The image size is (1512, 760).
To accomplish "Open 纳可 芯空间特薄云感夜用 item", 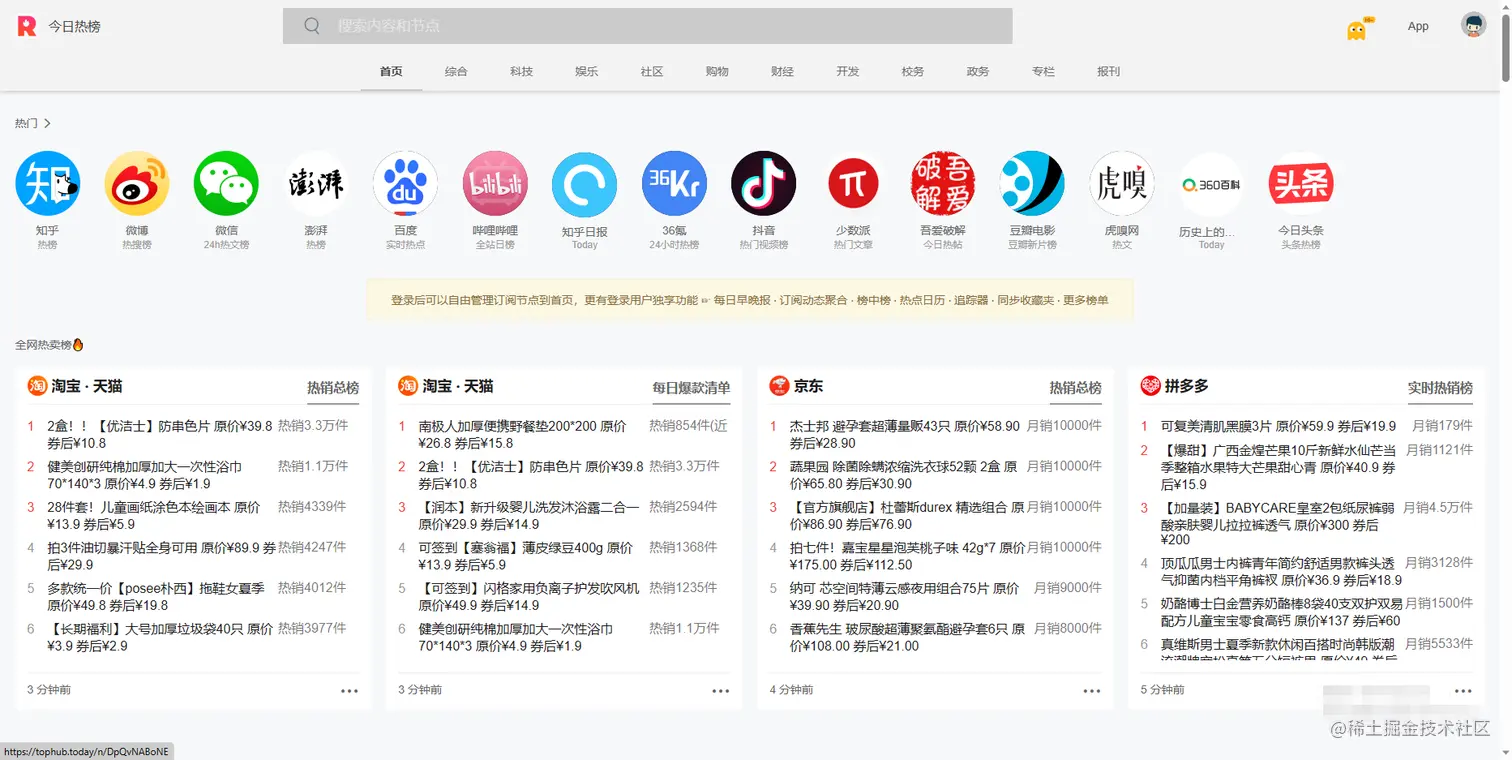I will click(x=904, y=597).
